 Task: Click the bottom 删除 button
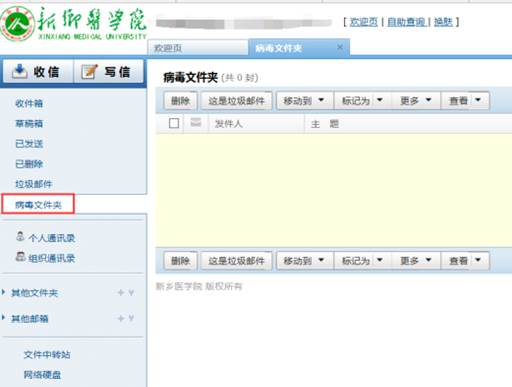coord(180,260)
